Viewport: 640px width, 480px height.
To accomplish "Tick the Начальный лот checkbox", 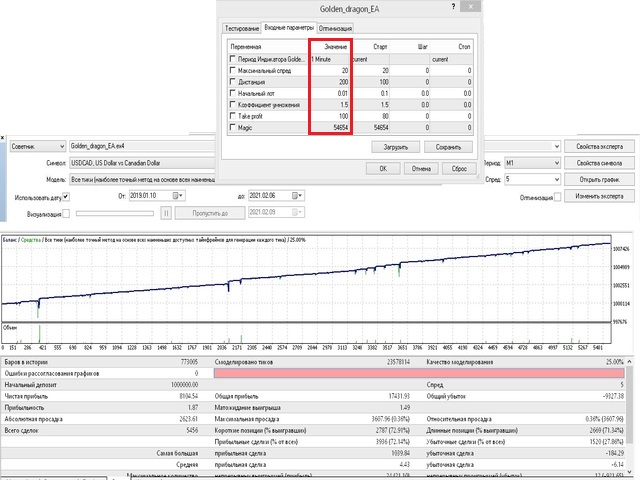I will [233, 93].
